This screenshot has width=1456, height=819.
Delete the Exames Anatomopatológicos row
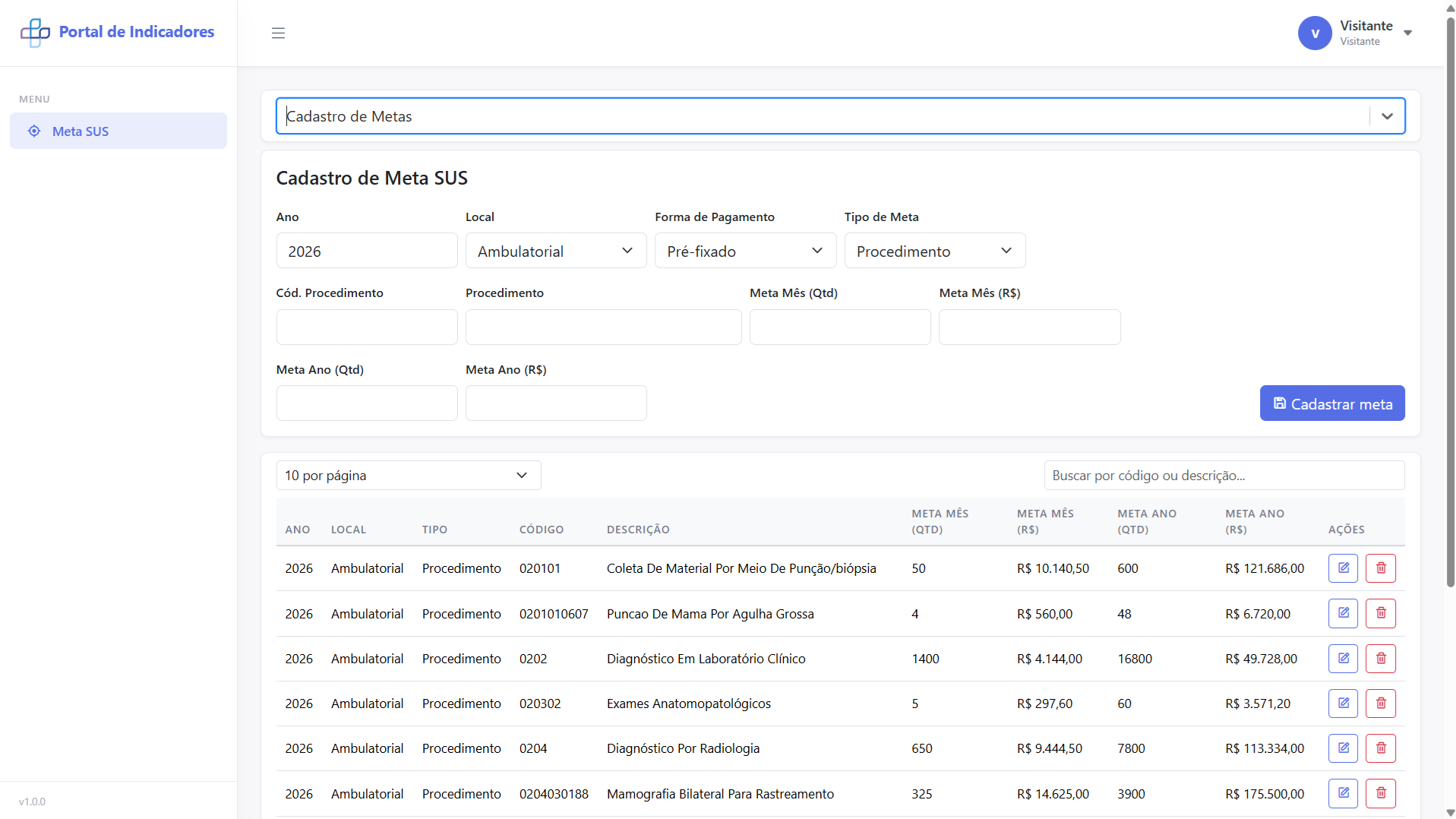[x=1381, y=704]
